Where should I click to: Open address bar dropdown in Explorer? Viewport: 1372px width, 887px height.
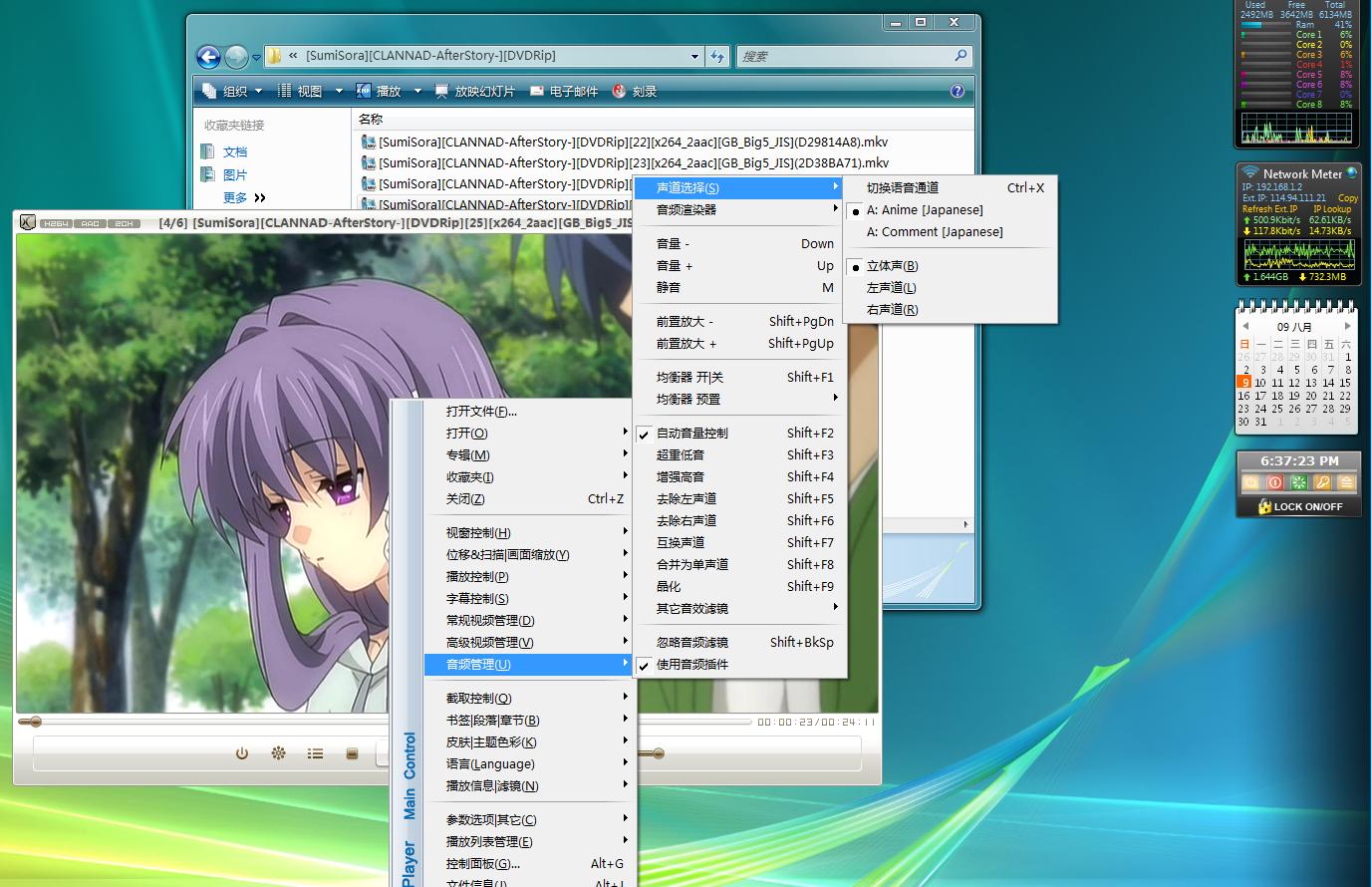point(694,57)
